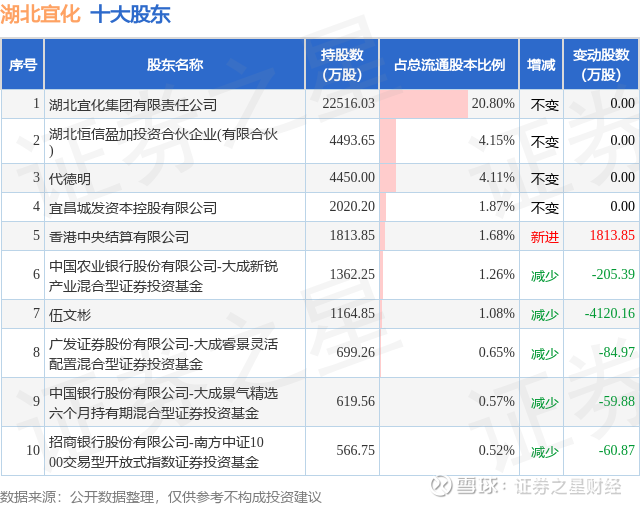The height and width of the screenshot is (506, 640).
Task: Click the 4.15% proportion bar
Action: 388,141
